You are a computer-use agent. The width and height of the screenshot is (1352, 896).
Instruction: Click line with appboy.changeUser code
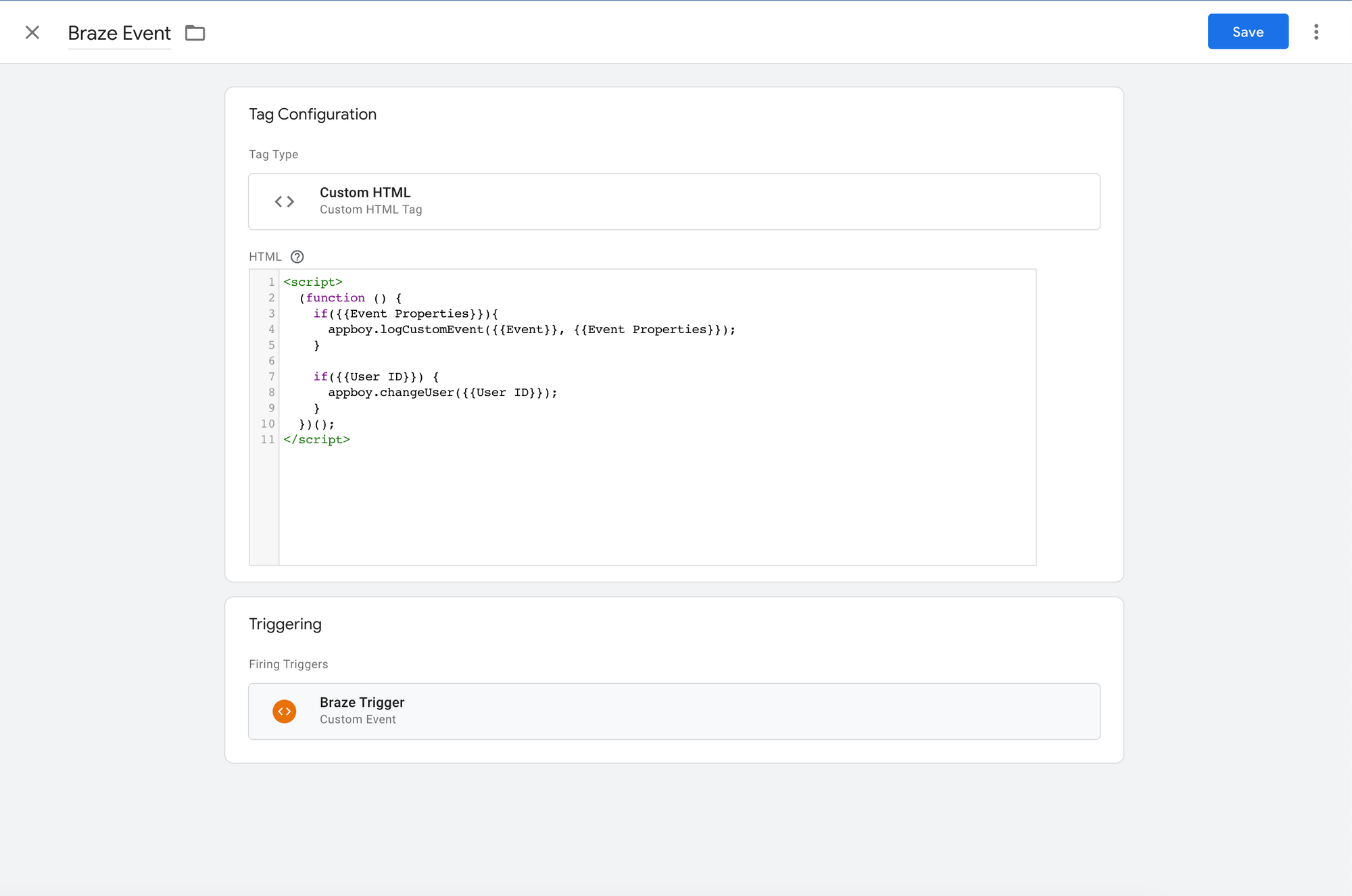point(443,393)
